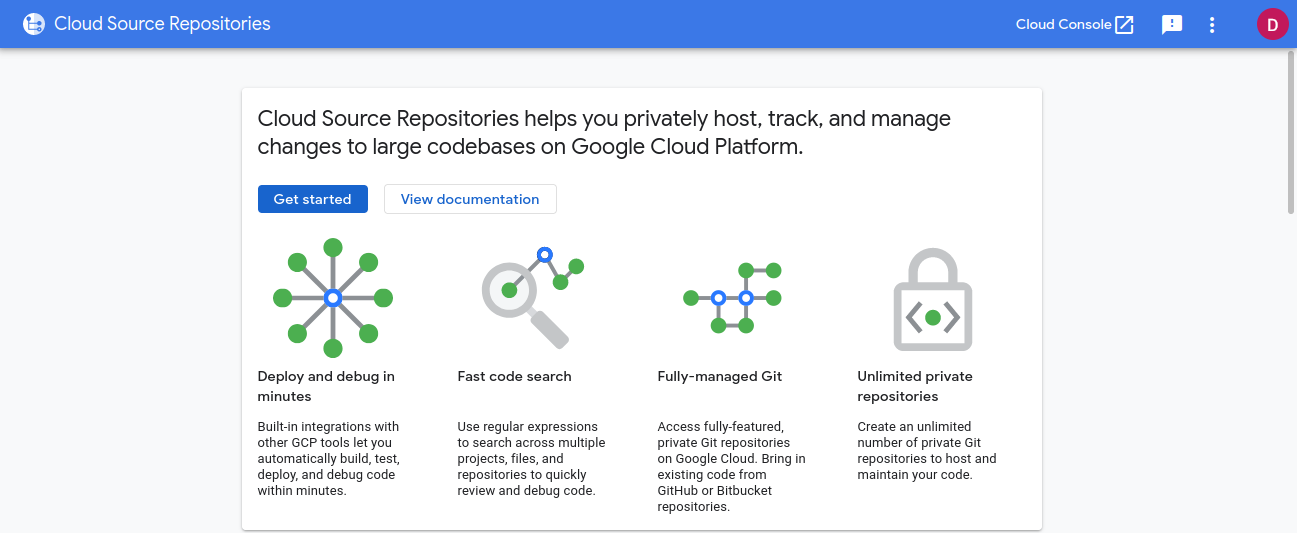This screenshot has height=533, width=1297.
Task: Select the 'Fully-managed Git' heading
Action: (720, 376)
